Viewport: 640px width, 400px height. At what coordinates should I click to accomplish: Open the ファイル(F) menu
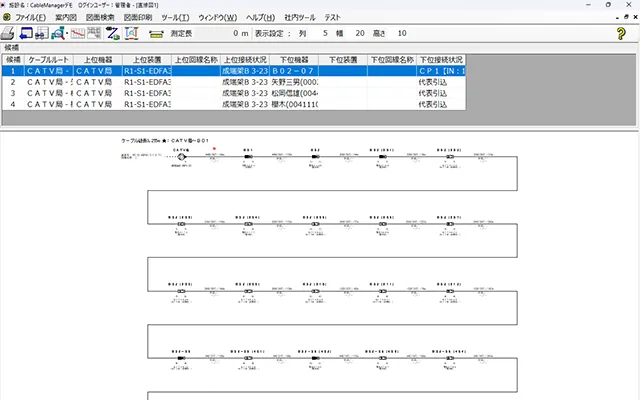(31, 18)
